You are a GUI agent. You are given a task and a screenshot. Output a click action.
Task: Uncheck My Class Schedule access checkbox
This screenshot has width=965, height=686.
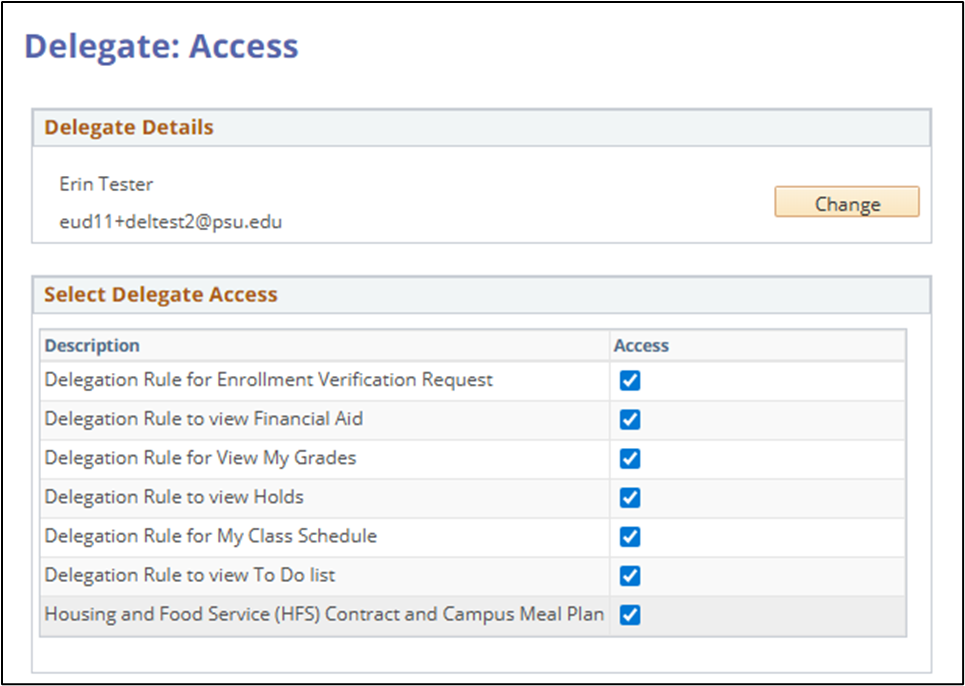[630, 537]
